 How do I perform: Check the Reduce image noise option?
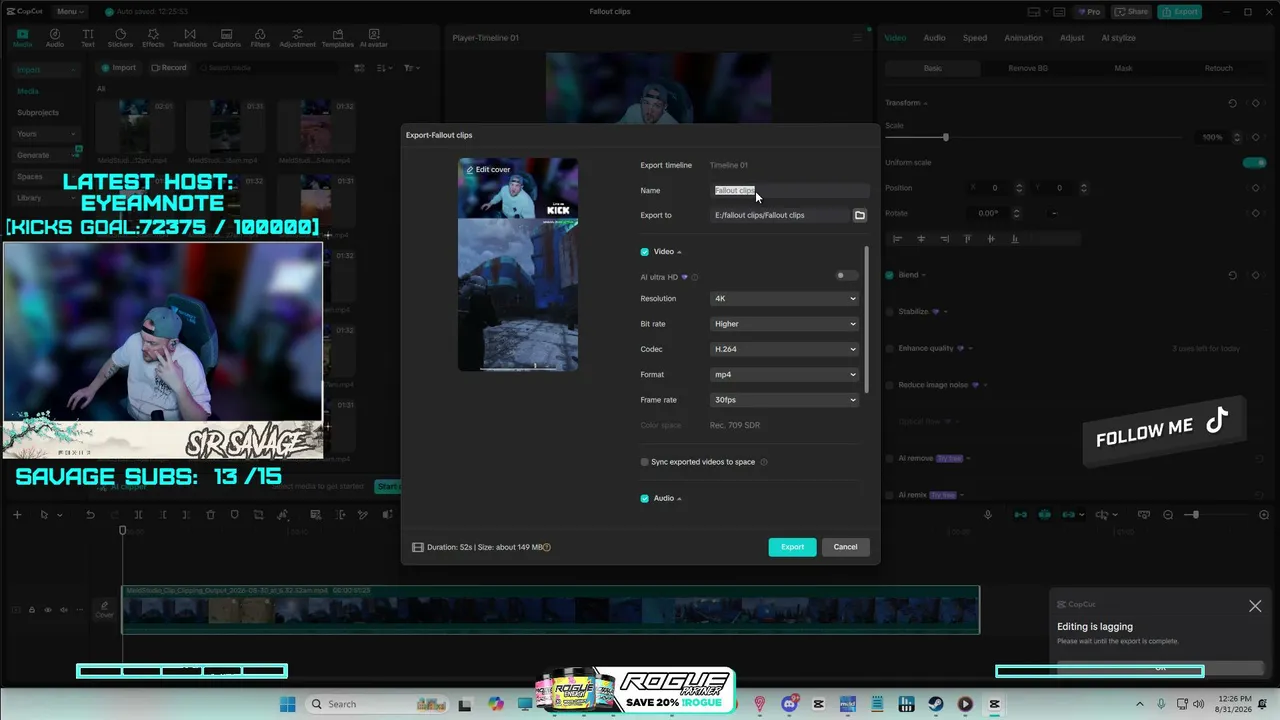[889, 385]
